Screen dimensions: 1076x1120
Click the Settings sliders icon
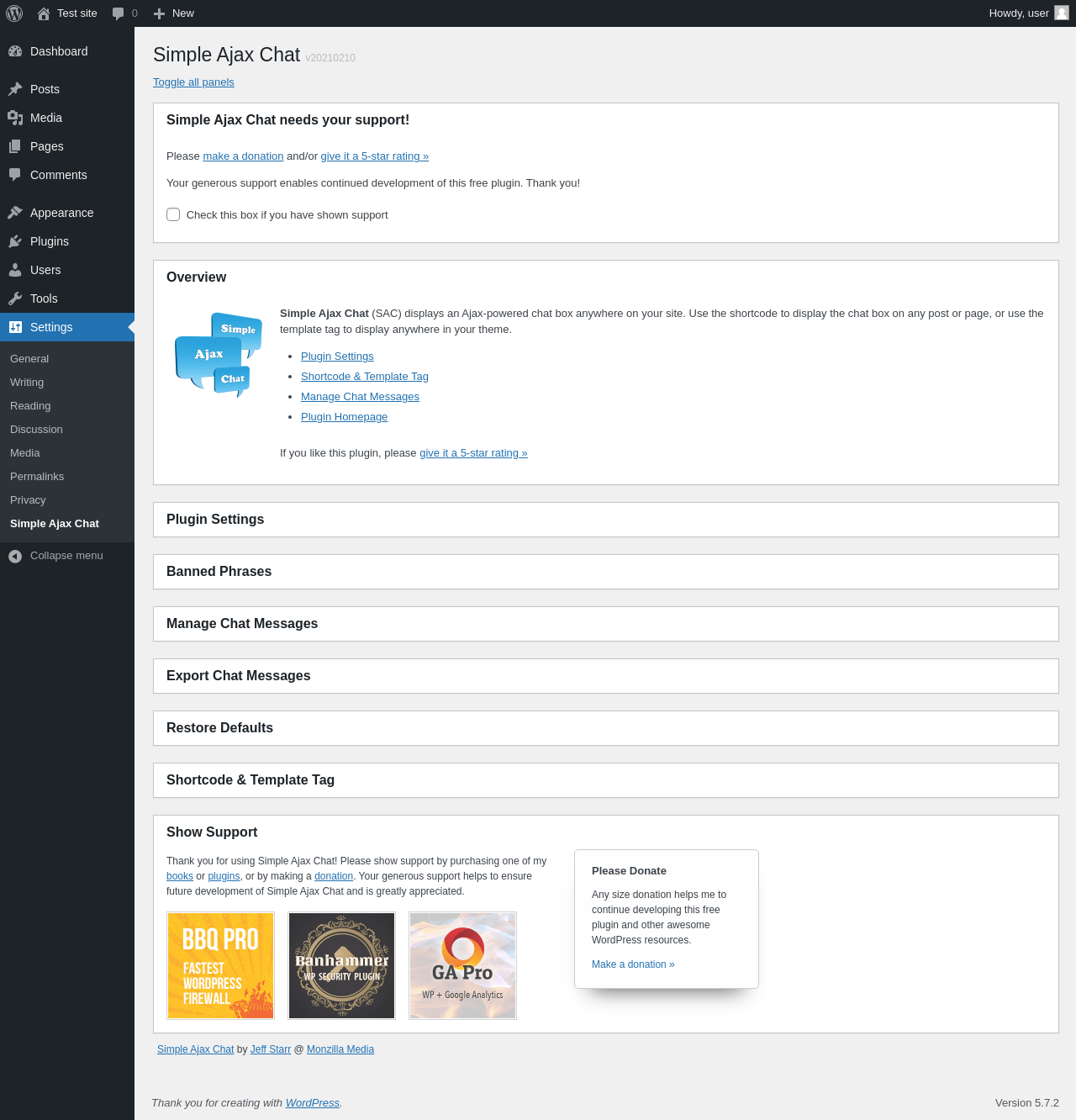[15, 327]
